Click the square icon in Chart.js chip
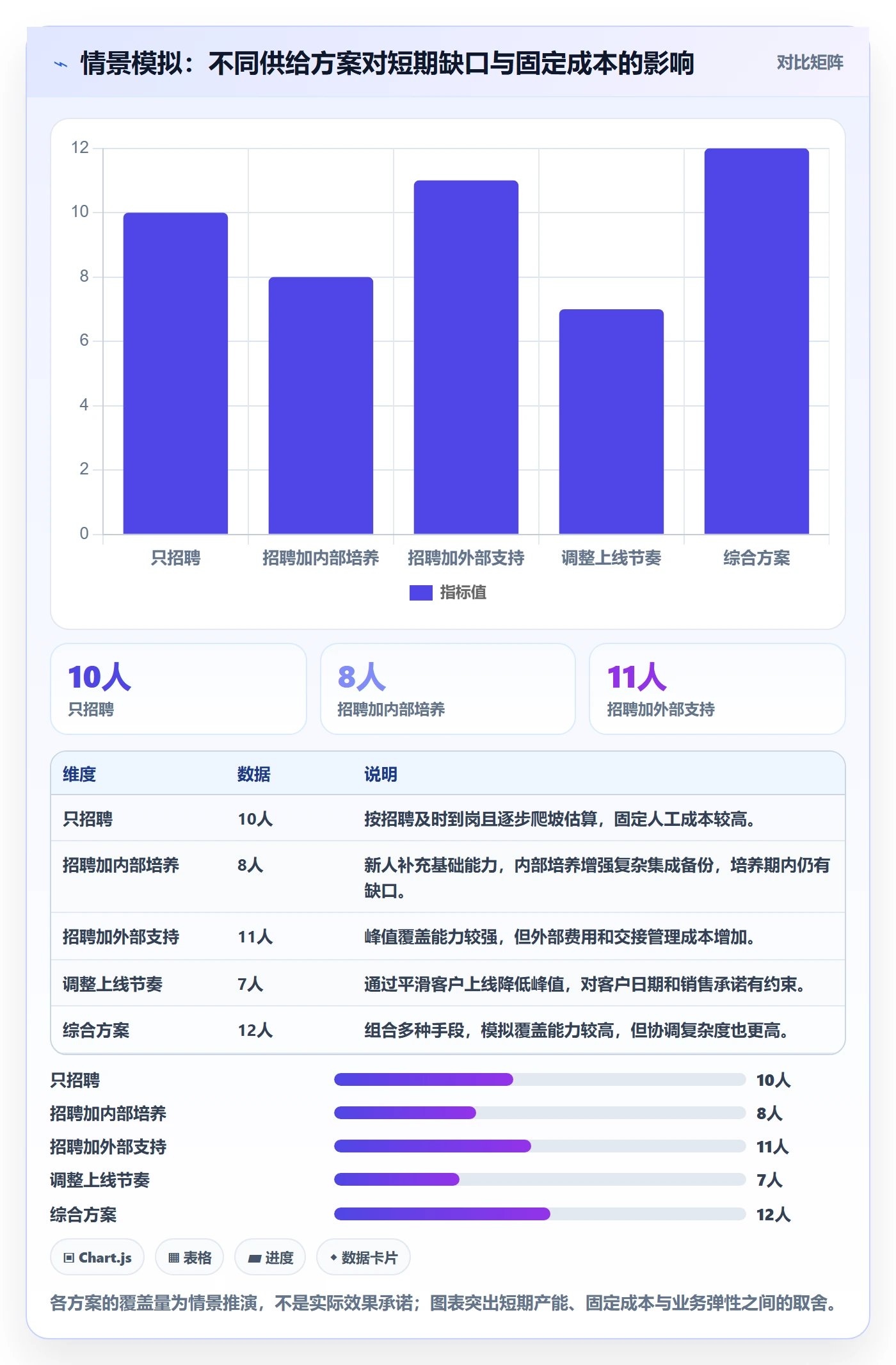This screenshot has height=1365, width=896. (69, 1258)
